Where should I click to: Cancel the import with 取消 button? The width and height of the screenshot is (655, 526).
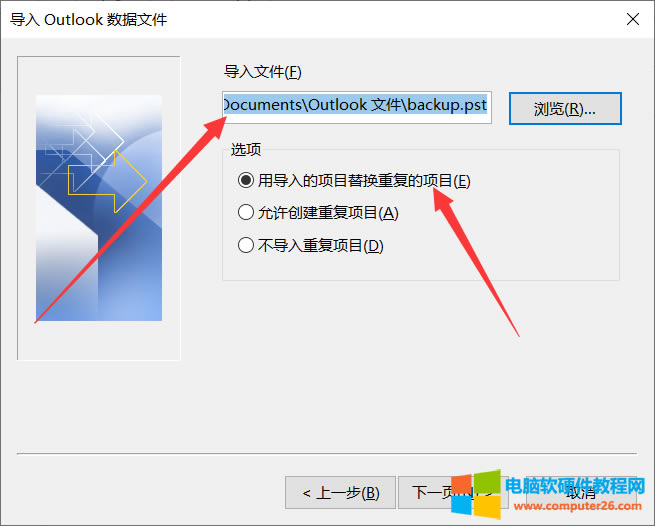tap(581, 493)
